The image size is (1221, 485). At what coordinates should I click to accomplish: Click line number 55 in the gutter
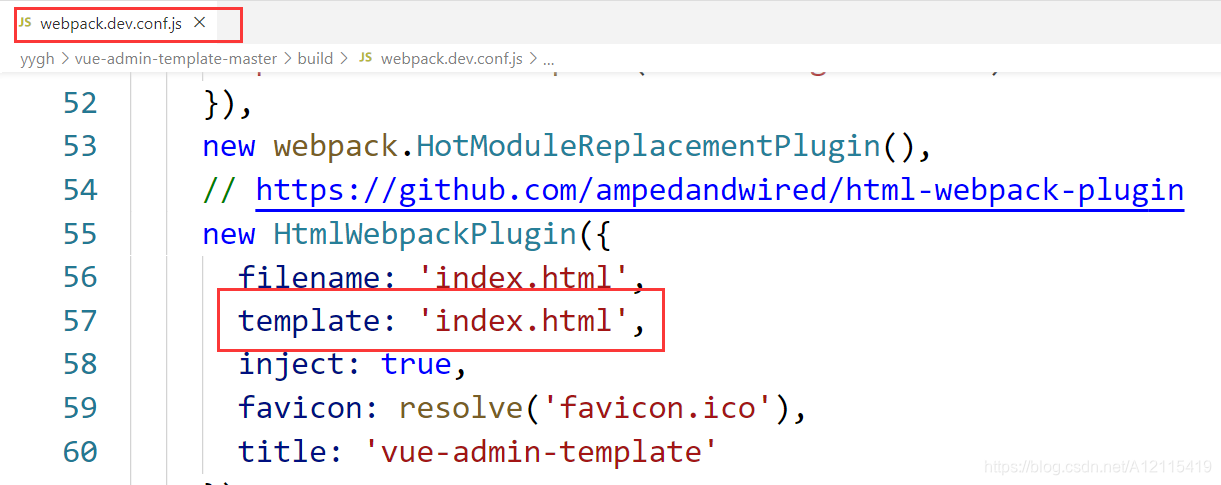80,233
